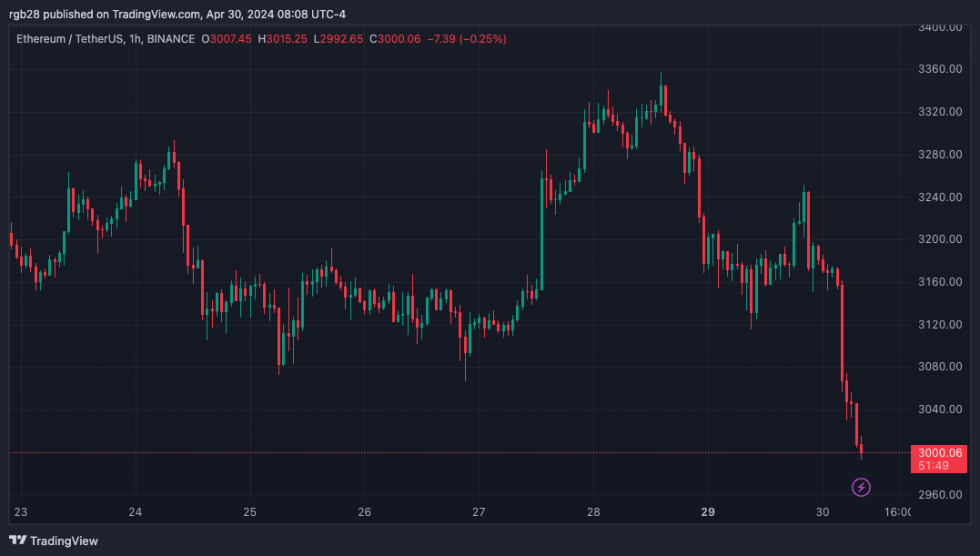Select date 23 on the time axis
The height and width of the screenshot is (556, 980).
[x=21, y=513]
